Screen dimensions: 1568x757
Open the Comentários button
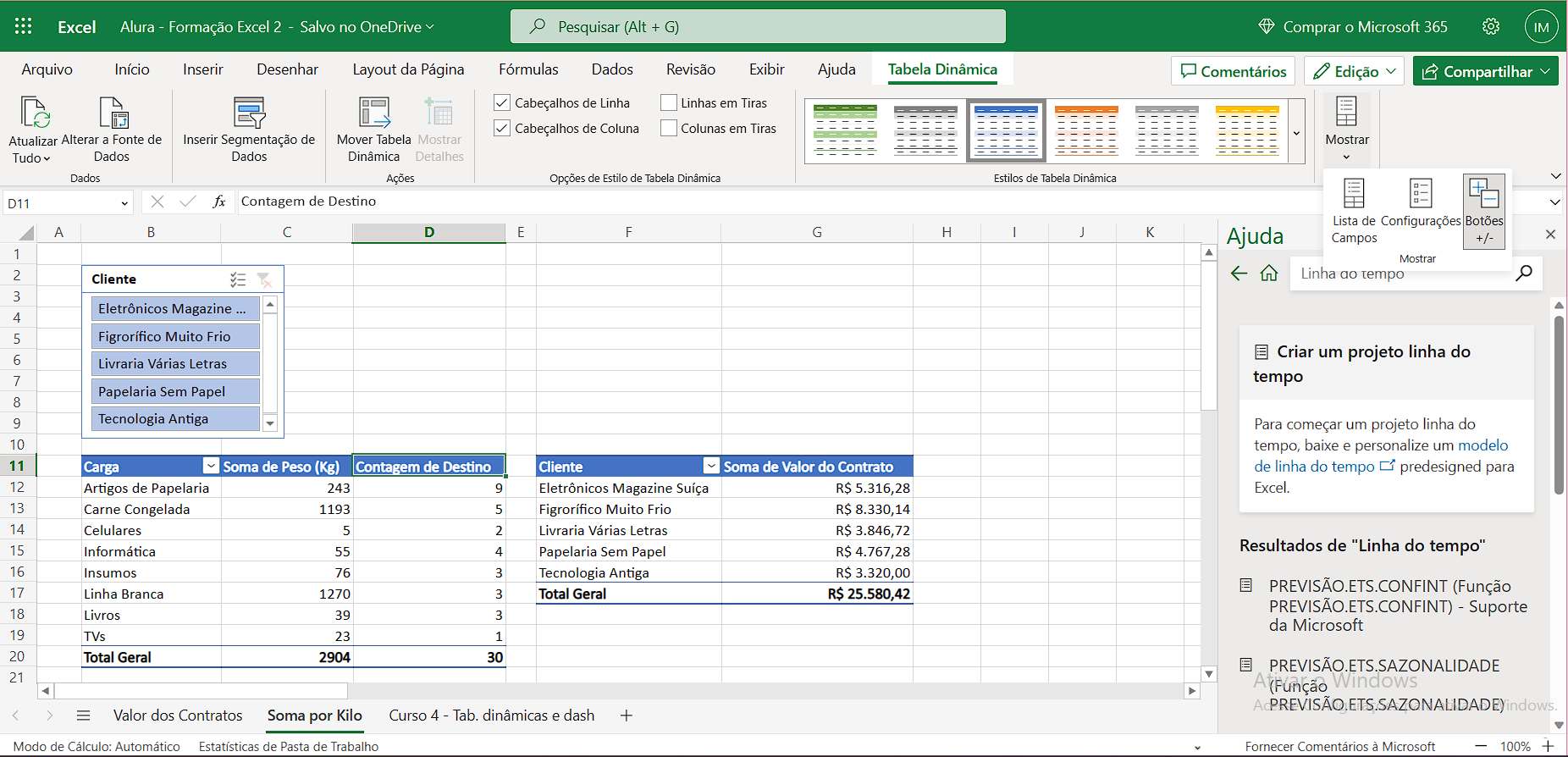click(1234, 71)
